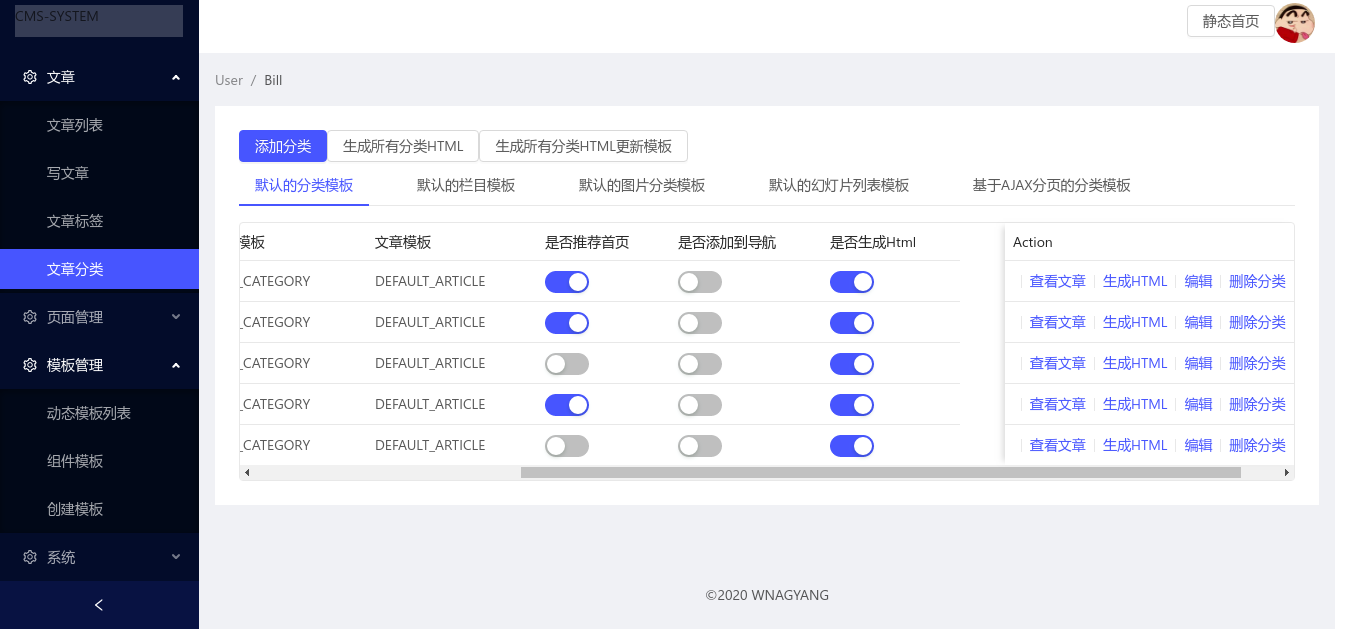
Task: Open the 编辑 link in the first row
Action: pos(1198,281)
